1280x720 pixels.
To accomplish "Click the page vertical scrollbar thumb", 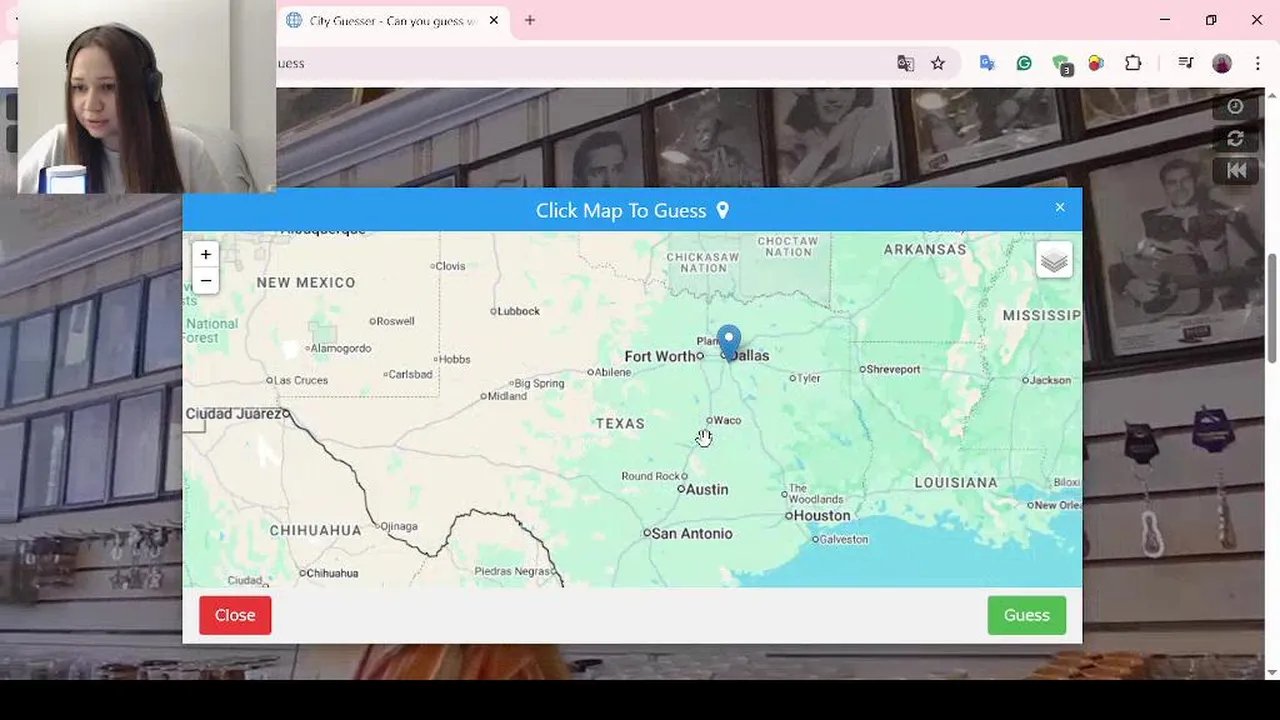I will (x=1272, y=309).
